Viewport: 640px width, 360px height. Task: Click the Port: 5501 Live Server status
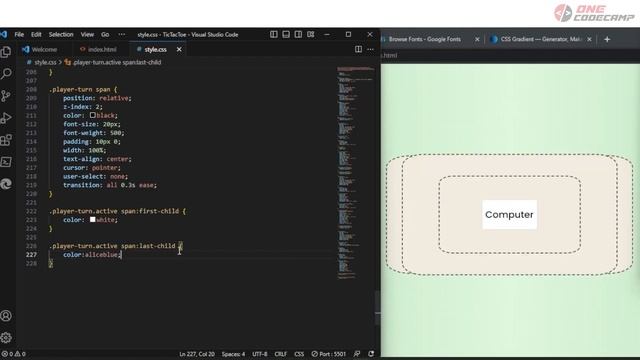[329, 354]
